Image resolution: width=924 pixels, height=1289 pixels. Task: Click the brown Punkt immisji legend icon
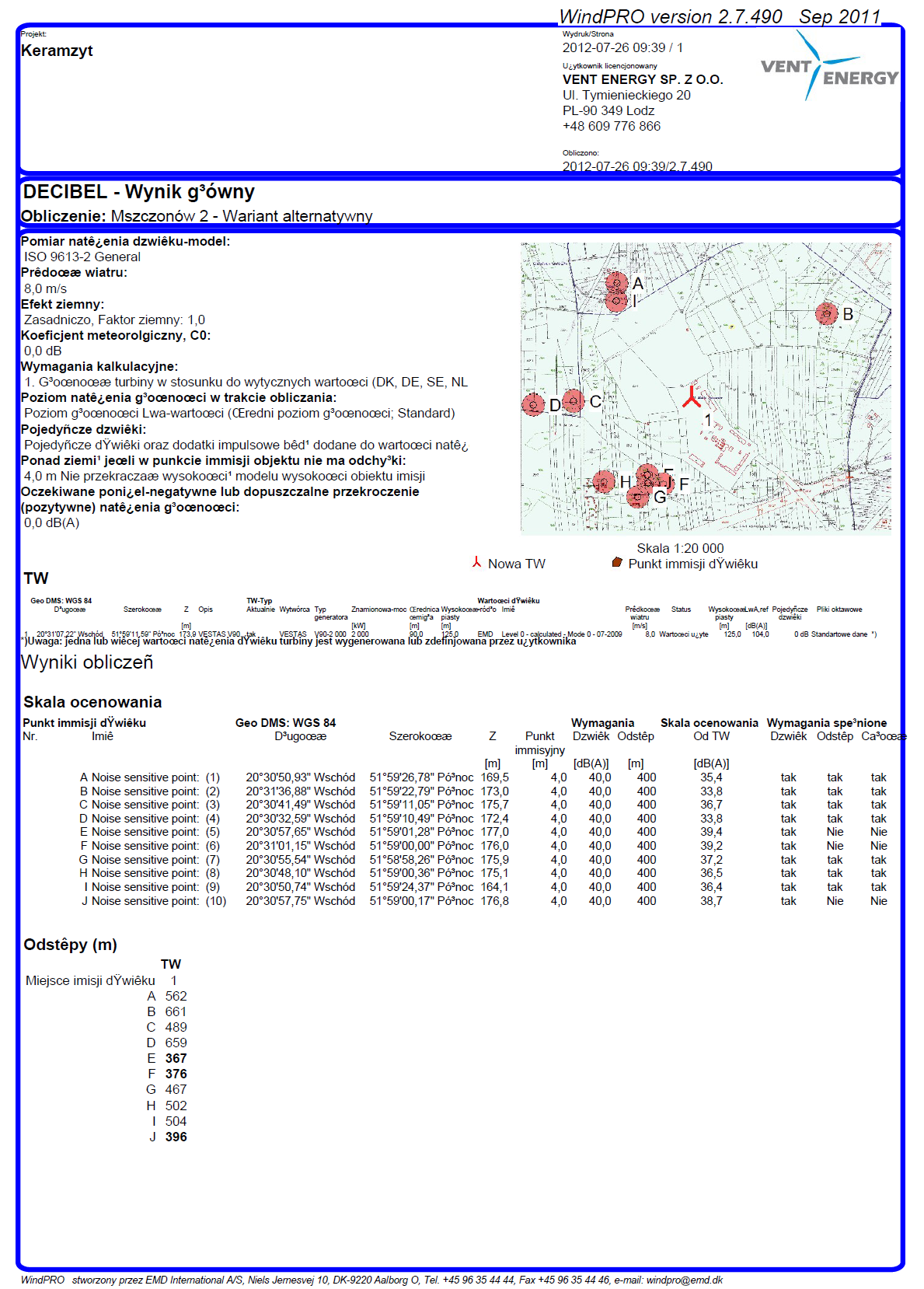617,562
